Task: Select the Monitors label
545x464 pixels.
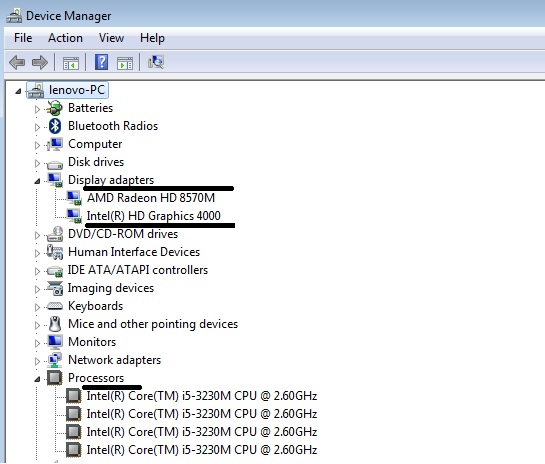Action: click(x=92, y=342)
